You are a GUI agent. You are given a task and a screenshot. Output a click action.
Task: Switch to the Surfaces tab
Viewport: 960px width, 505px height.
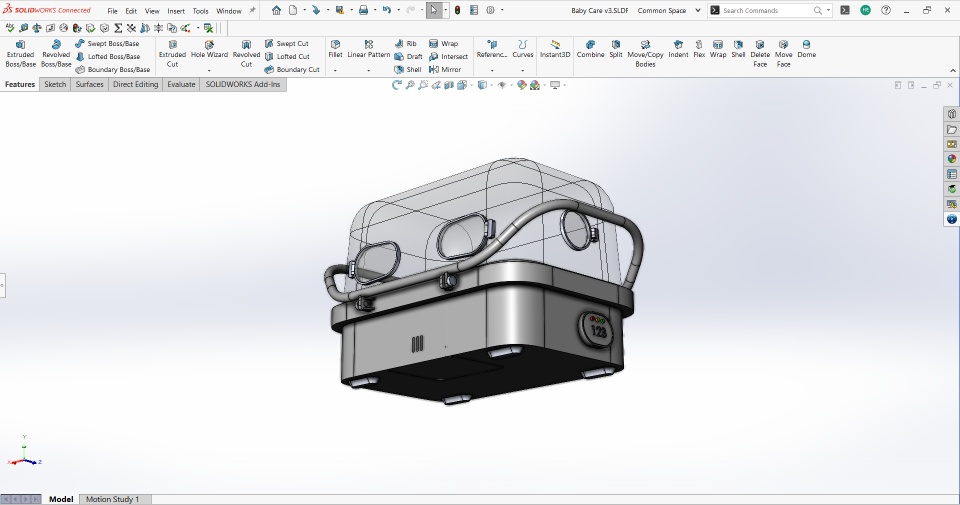click(x=89, y=85)
